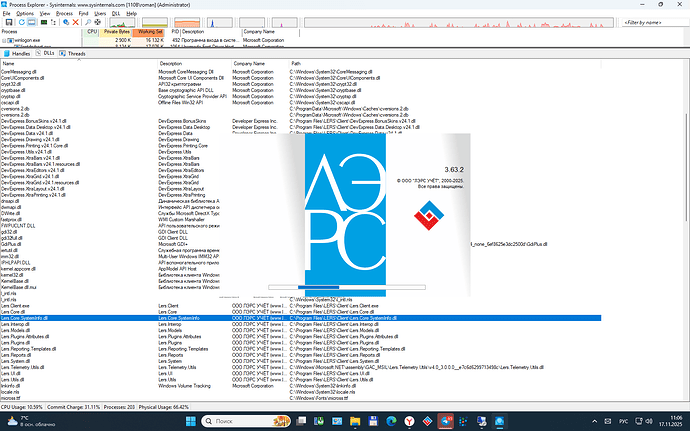Sort list by the Company Name column
The height and width of the screenshot is (431, 690).
(248, 63)
